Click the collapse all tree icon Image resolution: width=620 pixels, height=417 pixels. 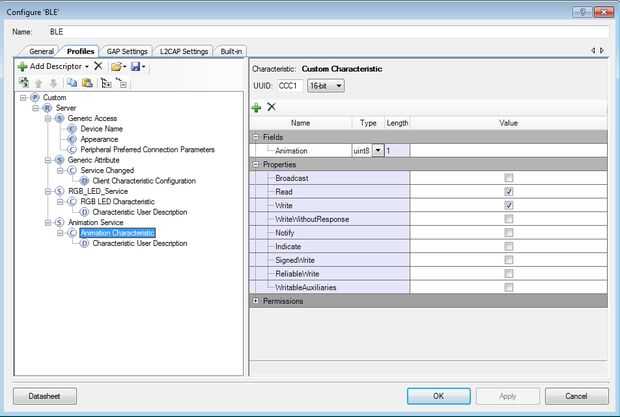click(121, 83)
